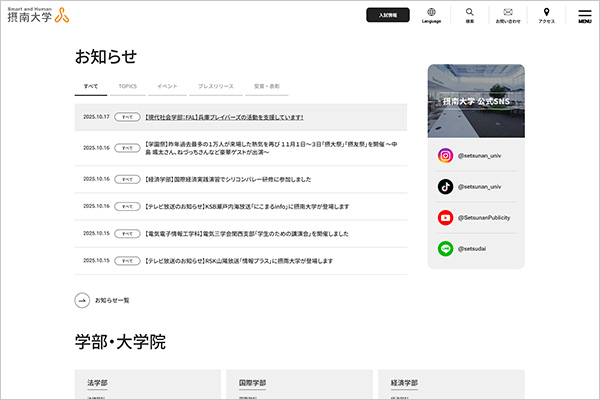Switch to the プレスリリース tab
Viewport: 600px width, 400px height.
click(214, 87)
